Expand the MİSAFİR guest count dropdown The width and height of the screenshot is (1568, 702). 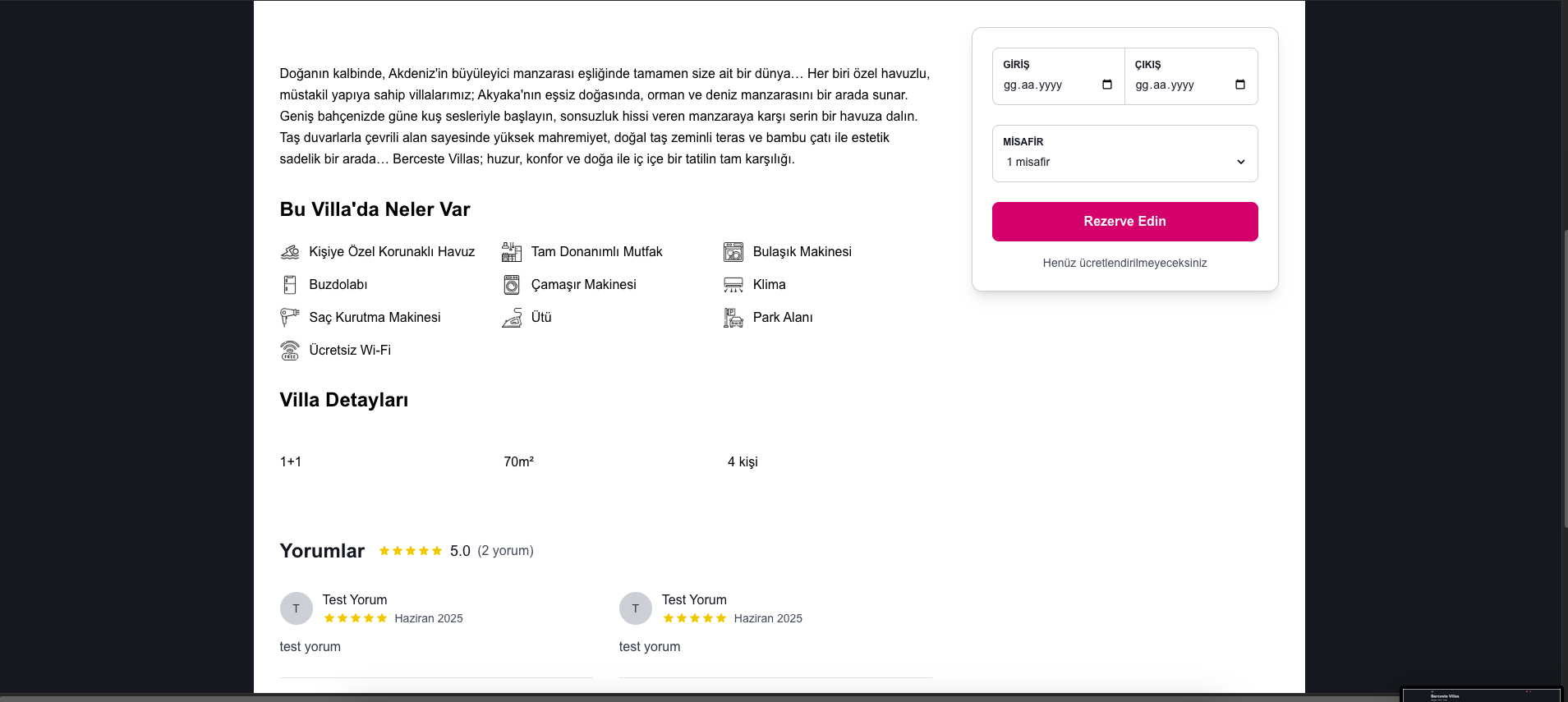(1125, 162)
